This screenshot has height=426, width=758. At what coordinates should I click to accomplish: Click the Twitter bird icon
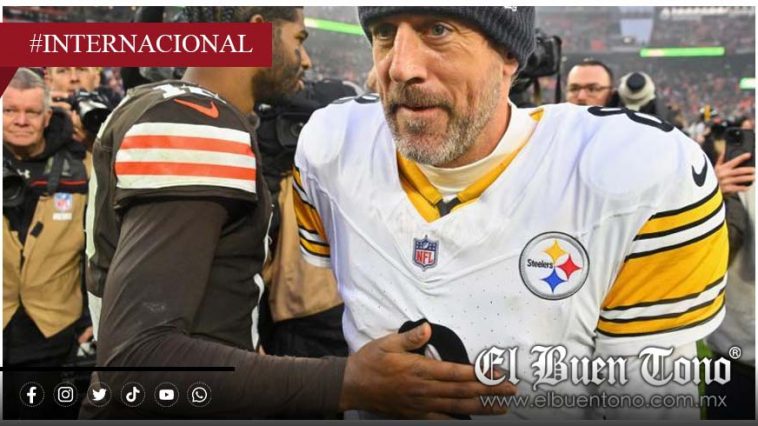click(x=99, y=395)
